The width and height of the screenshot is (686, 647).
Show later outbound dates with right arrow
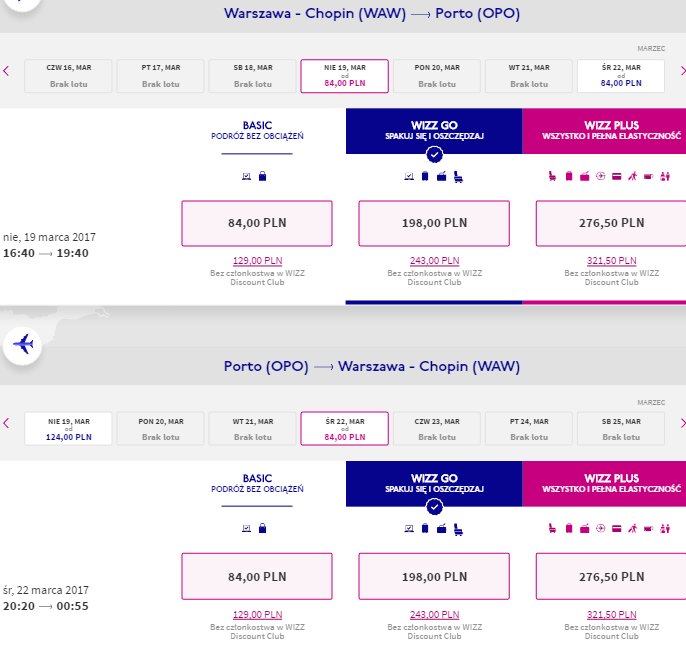pos(682,71)
